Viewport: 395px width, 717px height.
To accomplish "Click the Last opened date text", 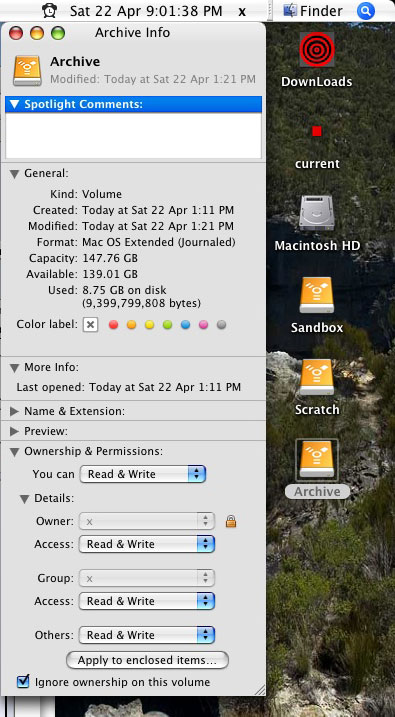I will click(165, 387).
